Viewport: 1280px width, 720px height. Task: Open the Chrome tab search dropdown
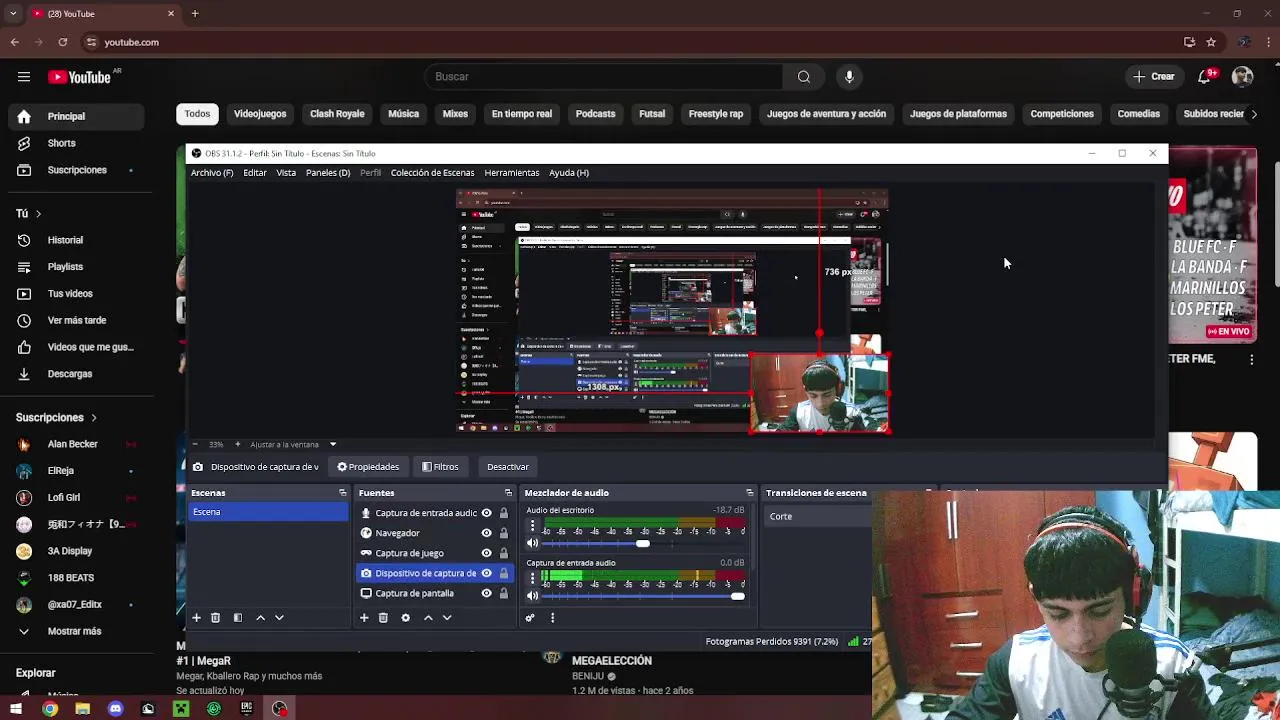tap(14, 13)
